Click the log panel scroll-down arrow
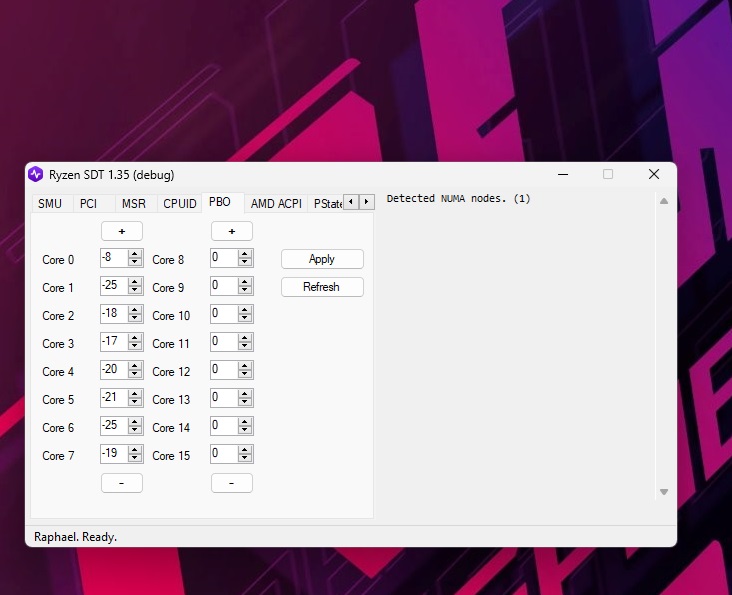This screenshot has width=732, height=595. (664, 492)
